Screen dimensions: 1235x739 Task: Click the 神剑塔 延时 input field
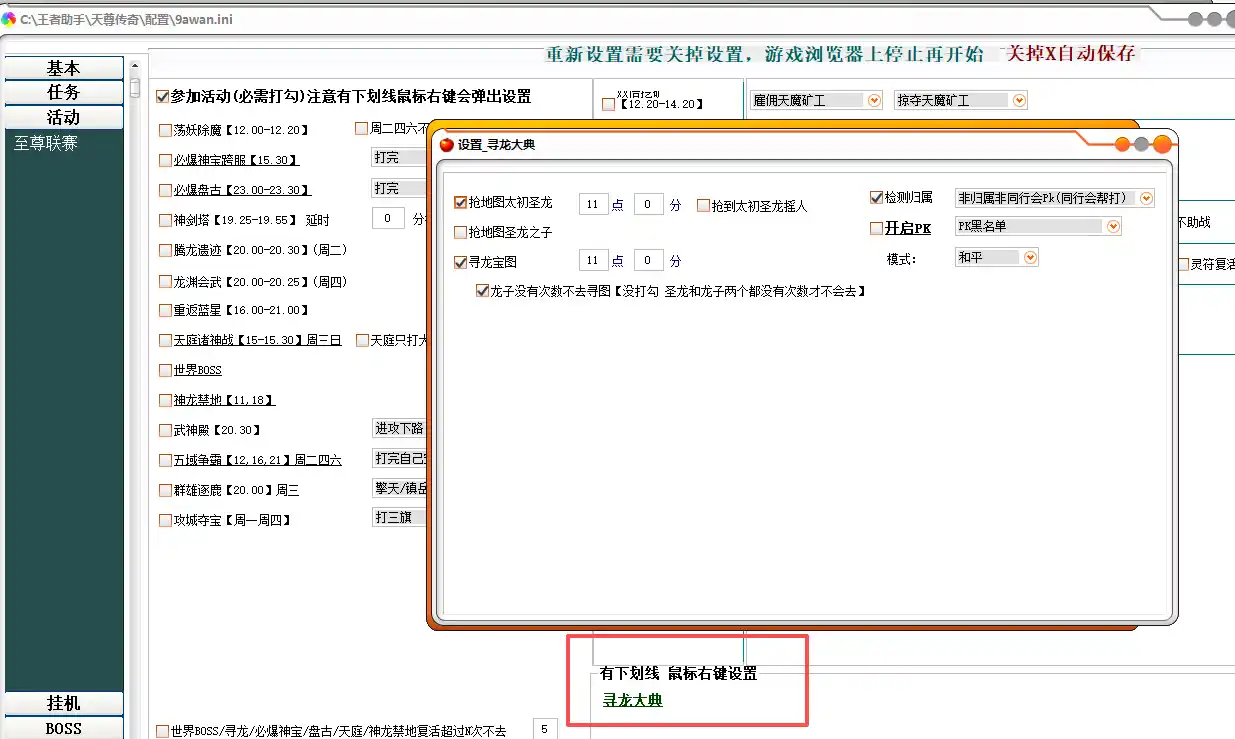click(388, 218)
